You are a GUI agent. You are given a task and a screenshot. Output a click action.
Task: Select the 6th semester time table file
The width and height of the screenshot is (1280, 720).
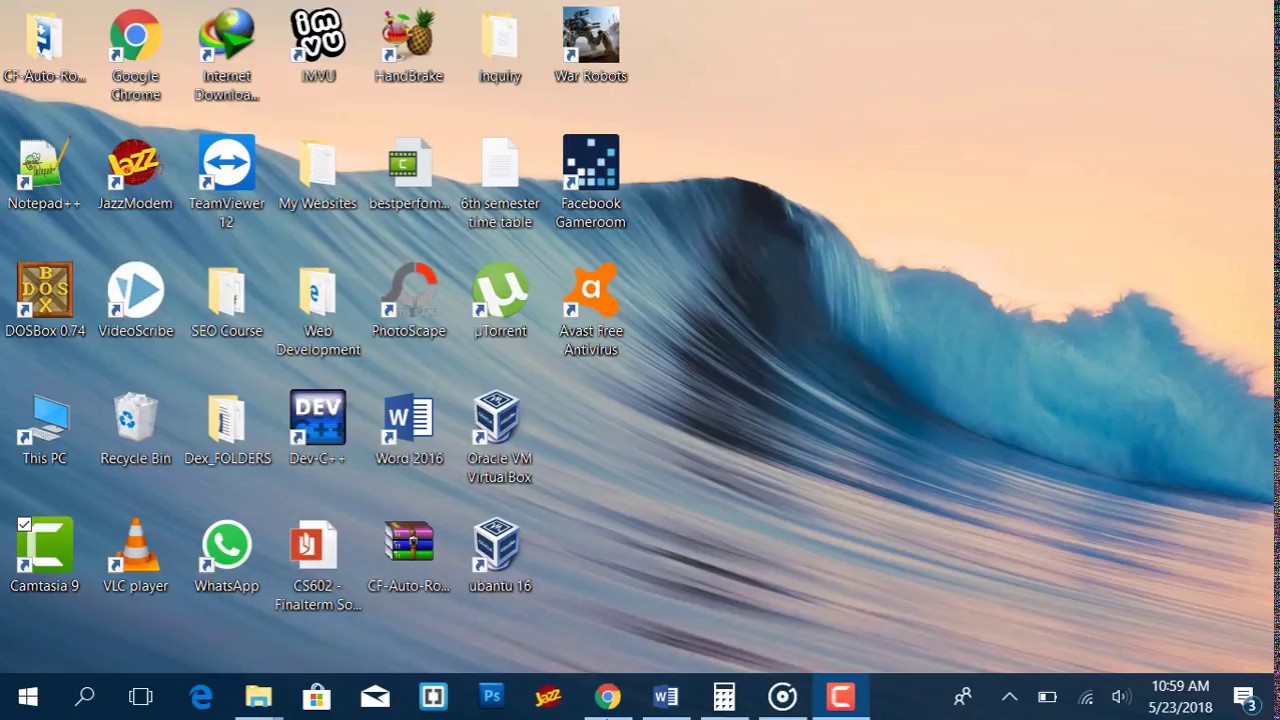(500, 183)
